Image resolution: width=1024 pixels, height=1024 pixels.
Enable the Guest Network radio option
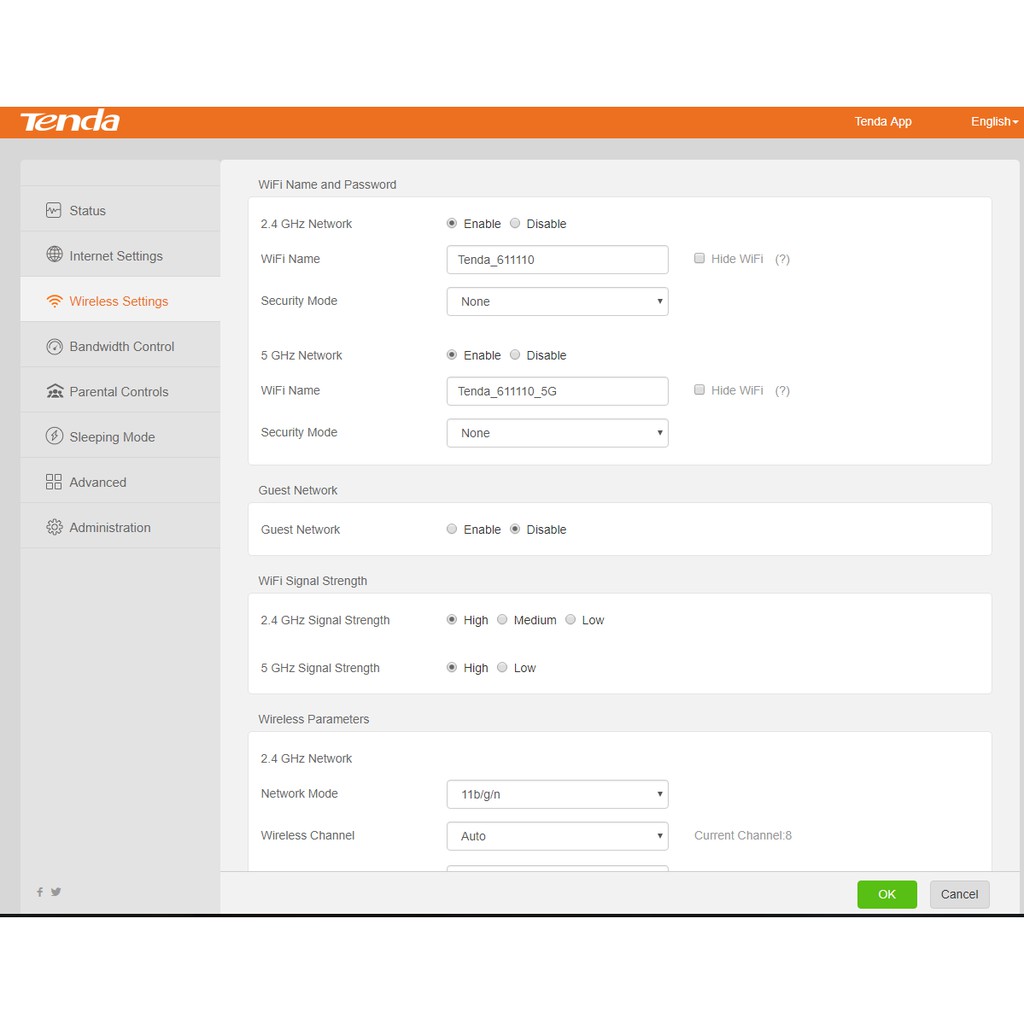[452, 529]
